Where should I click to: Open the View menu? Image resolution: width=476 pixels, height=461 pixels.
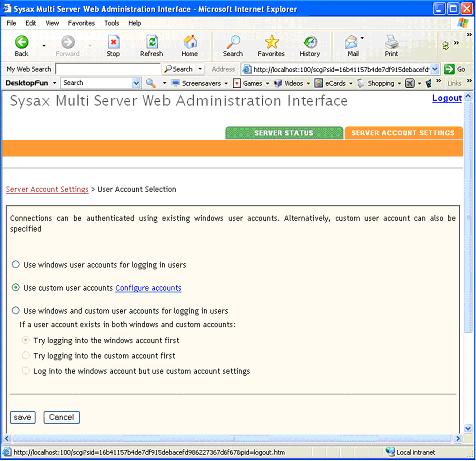coord(52,23)
